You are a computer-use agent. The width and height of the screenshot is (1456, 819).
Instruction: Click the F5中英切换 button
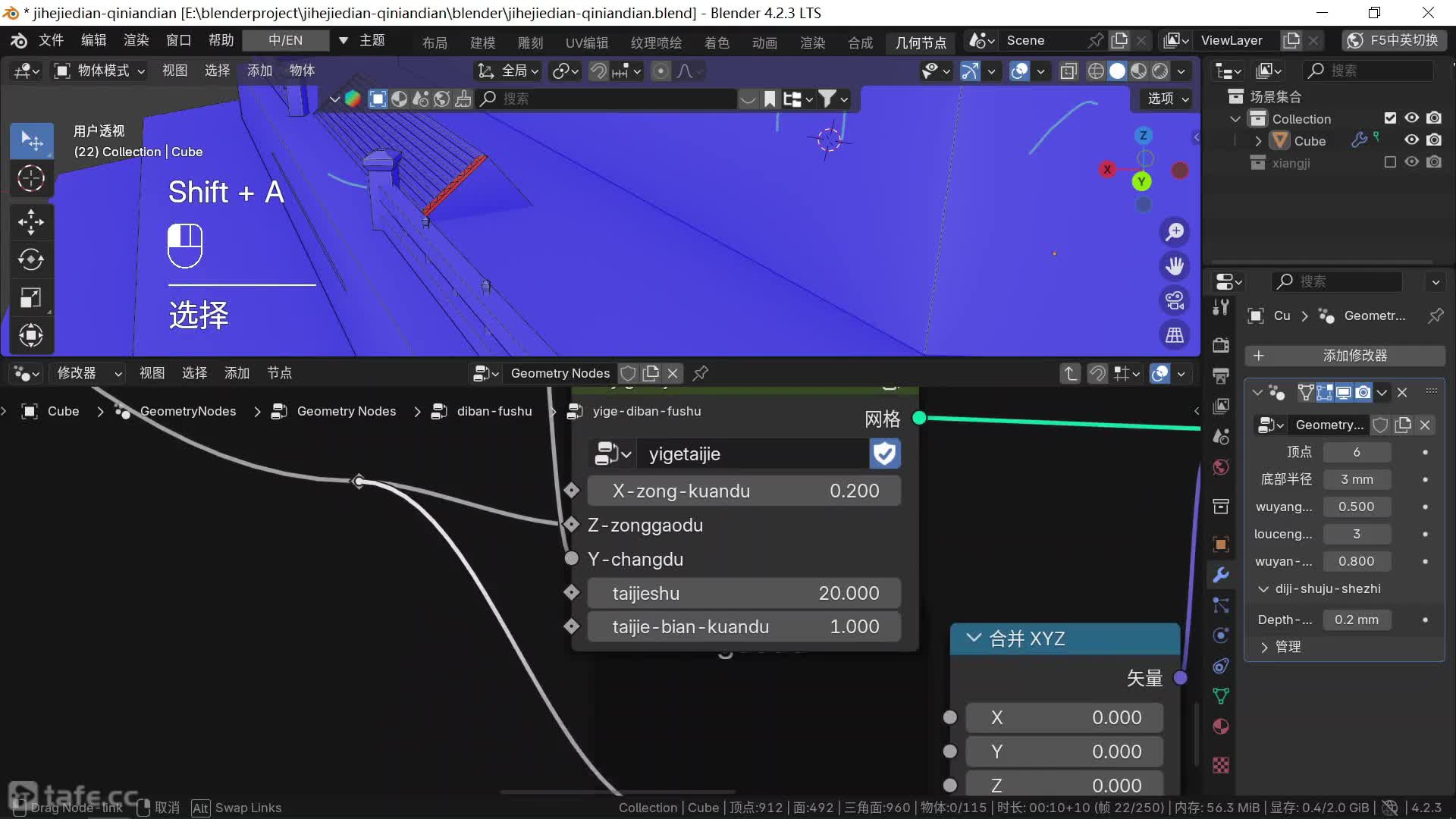1394,40
